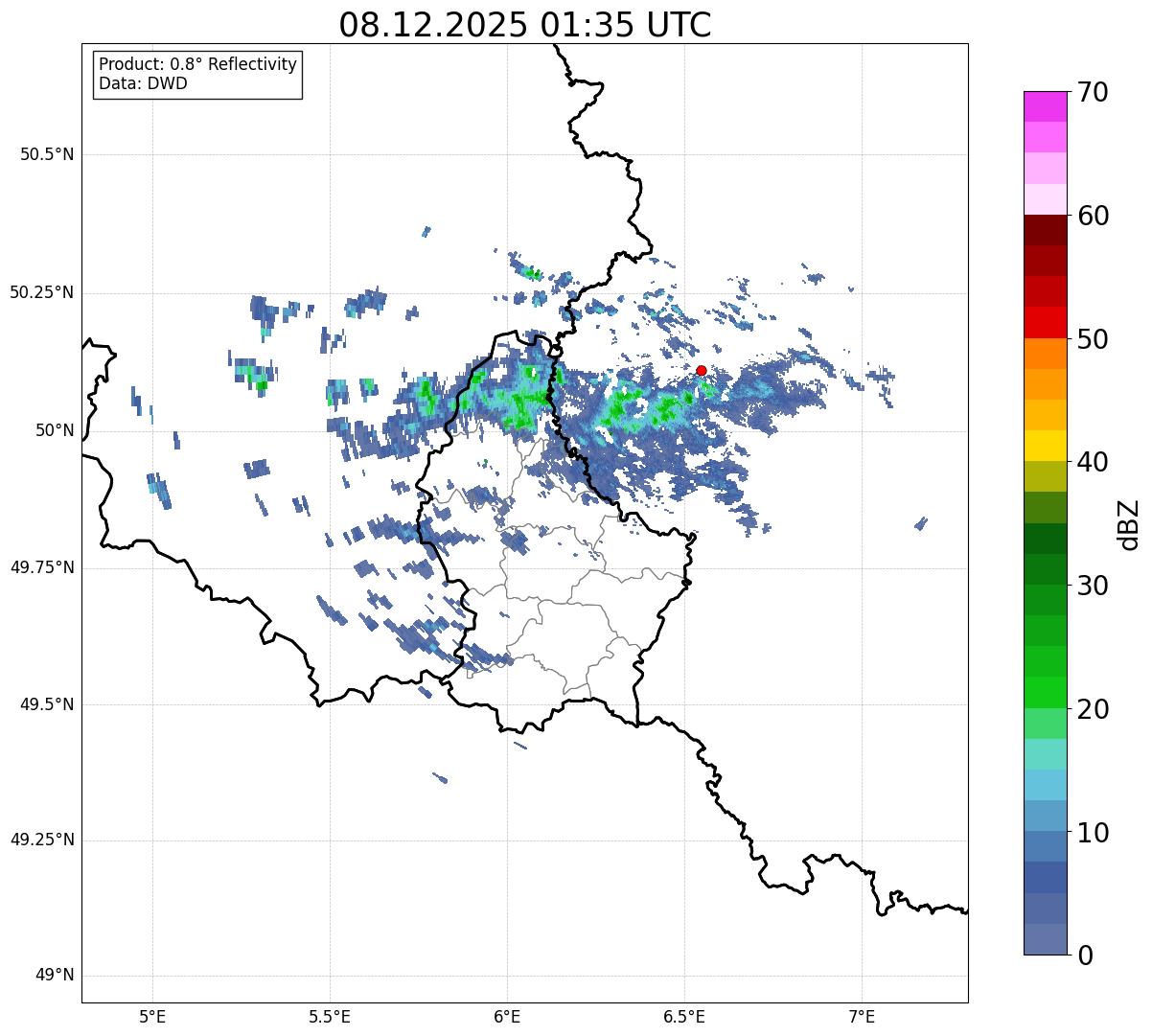Viewport: 1152px width, 1036px height.
Task: Click the colorbar tick label '30'
Action: click(x=1093, y=586)
